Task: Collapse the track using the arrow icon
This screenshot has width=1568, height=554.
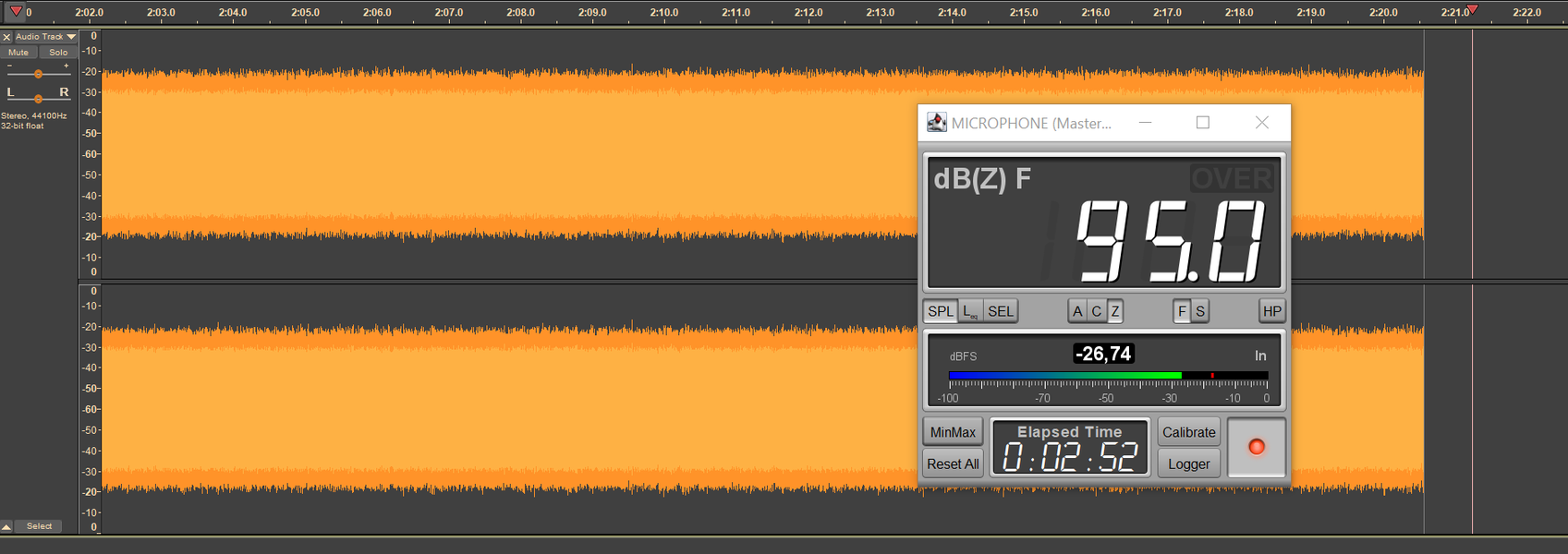Action: [6, 526]
